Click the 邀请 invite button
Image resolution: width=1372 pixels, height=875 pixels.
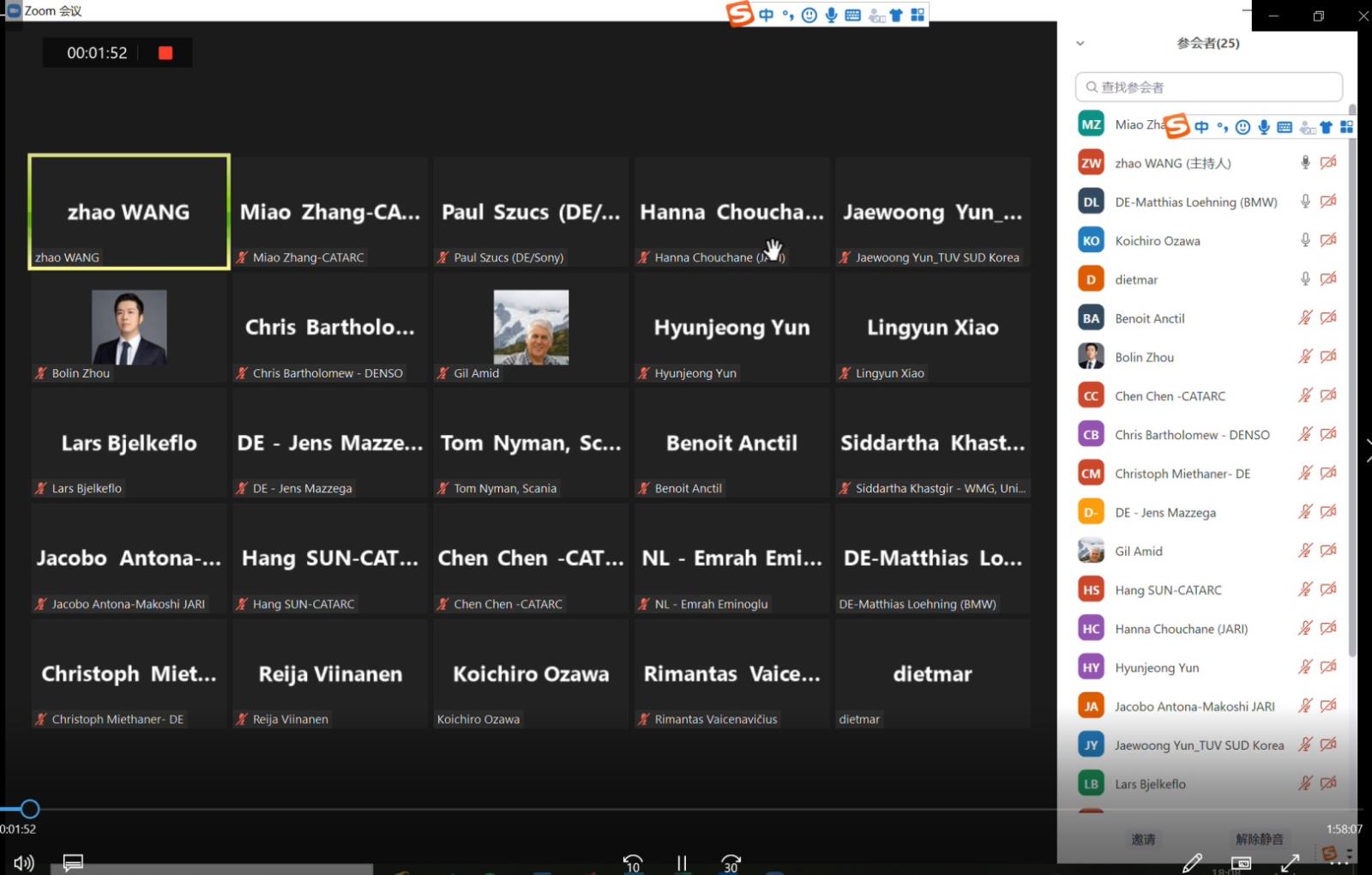pyautogui.click(x=1143, y=839)
